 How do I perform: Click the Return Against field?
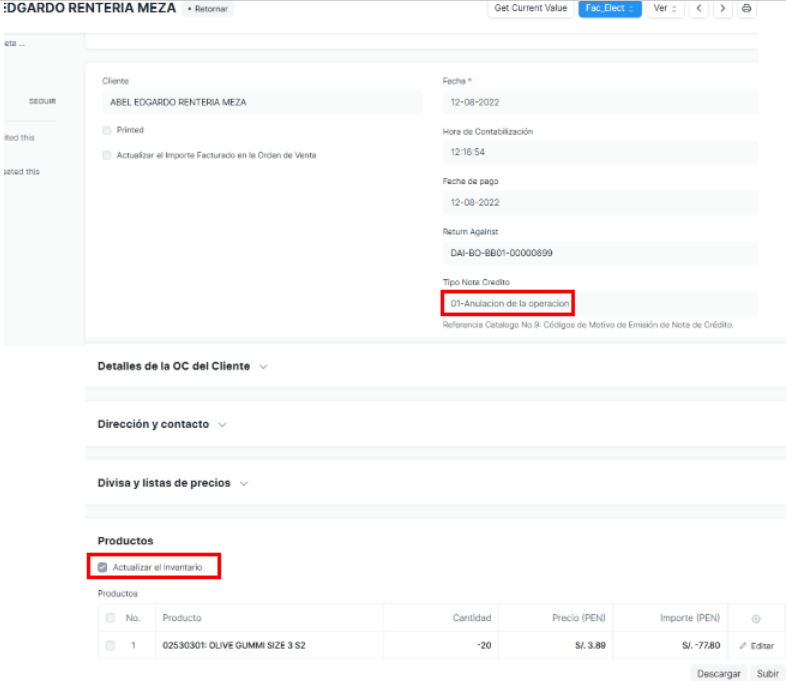598,253
